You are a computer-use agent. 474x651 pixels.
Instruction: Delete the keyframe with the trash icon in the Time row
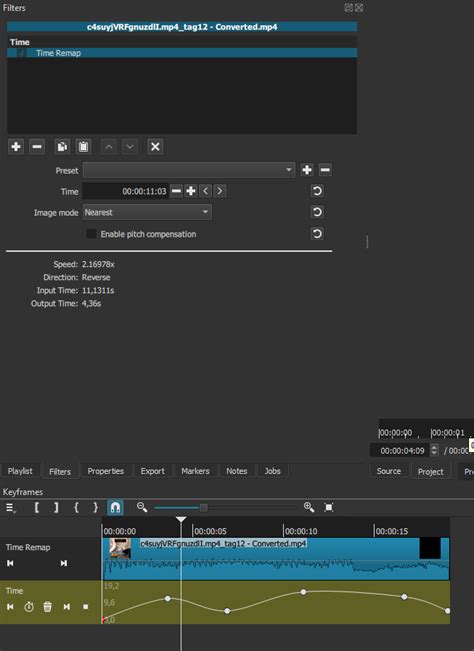(48, 607)
